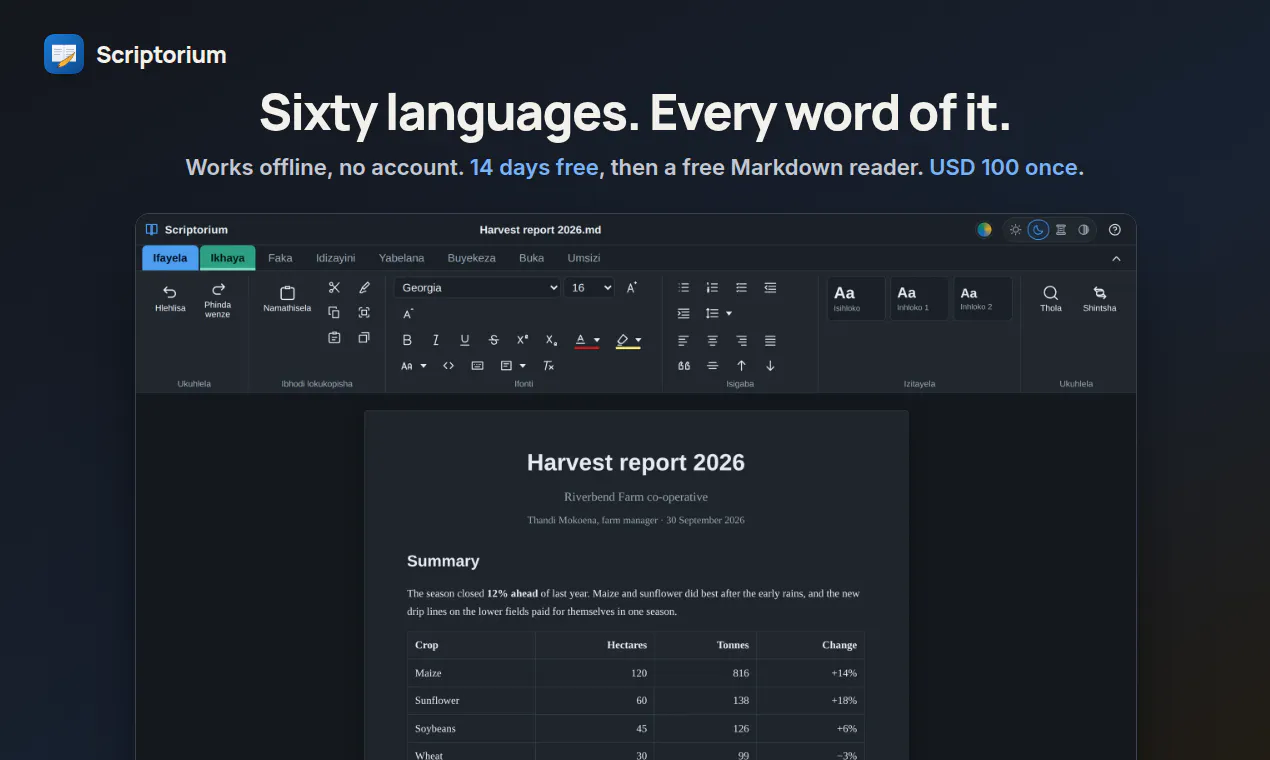Image resolution: width=1270 pixels, height=760 pixels.
Task: Insert inline code with the angle-brackets icon
Action: (x=449, y=366)
